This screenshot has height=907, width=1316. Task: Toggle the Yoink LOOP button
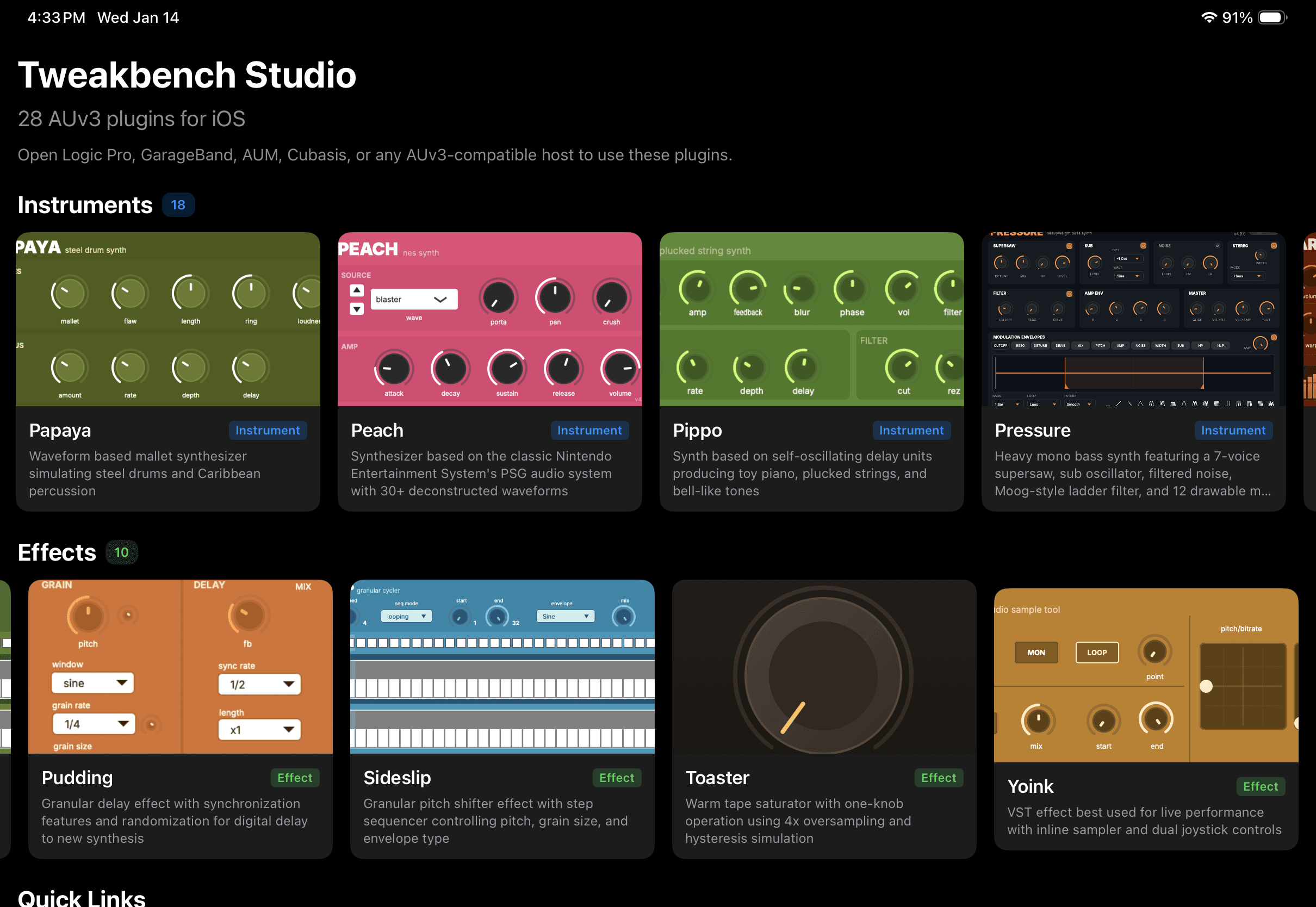[x=1097, y=653]
